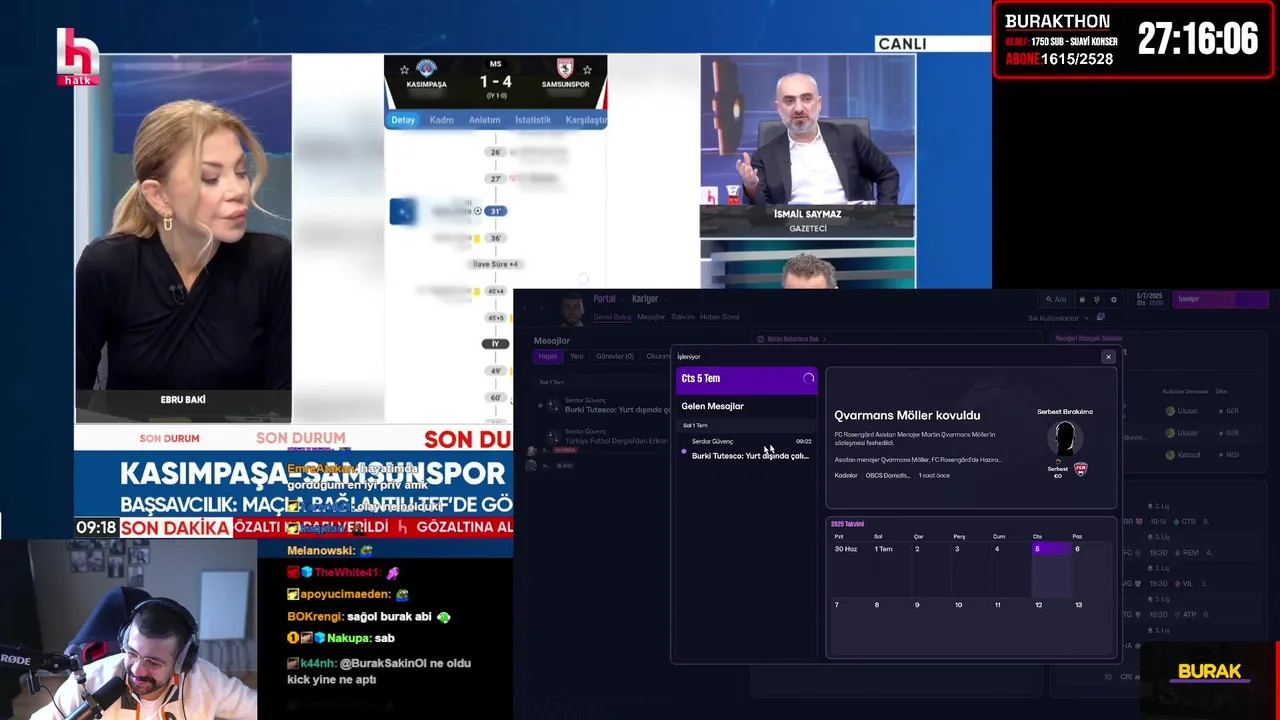Click the 26' minute marker in timeline
1280x720 pixels.
(495, 152)
